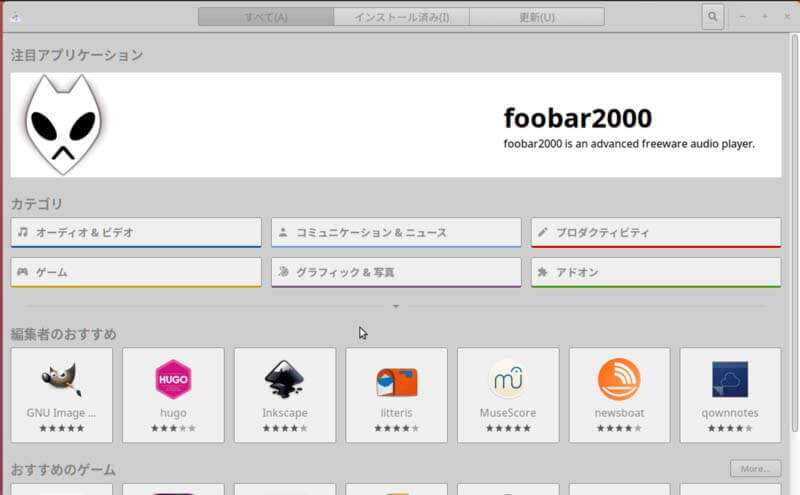Image resolution: width=800 pixels, height=495 pixels.
Task: Click the star rating under hugo
Action: (173, 428)
